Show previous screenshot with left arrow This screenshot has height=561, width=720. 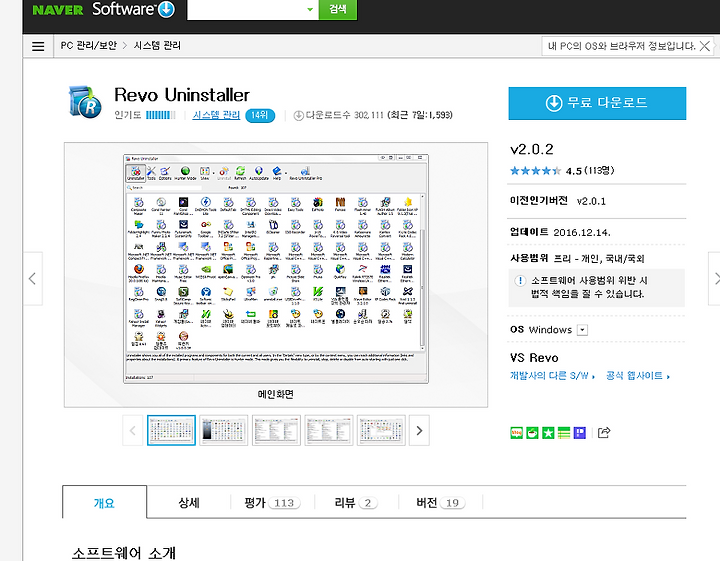pyautogui.click(x=32, y=278)
